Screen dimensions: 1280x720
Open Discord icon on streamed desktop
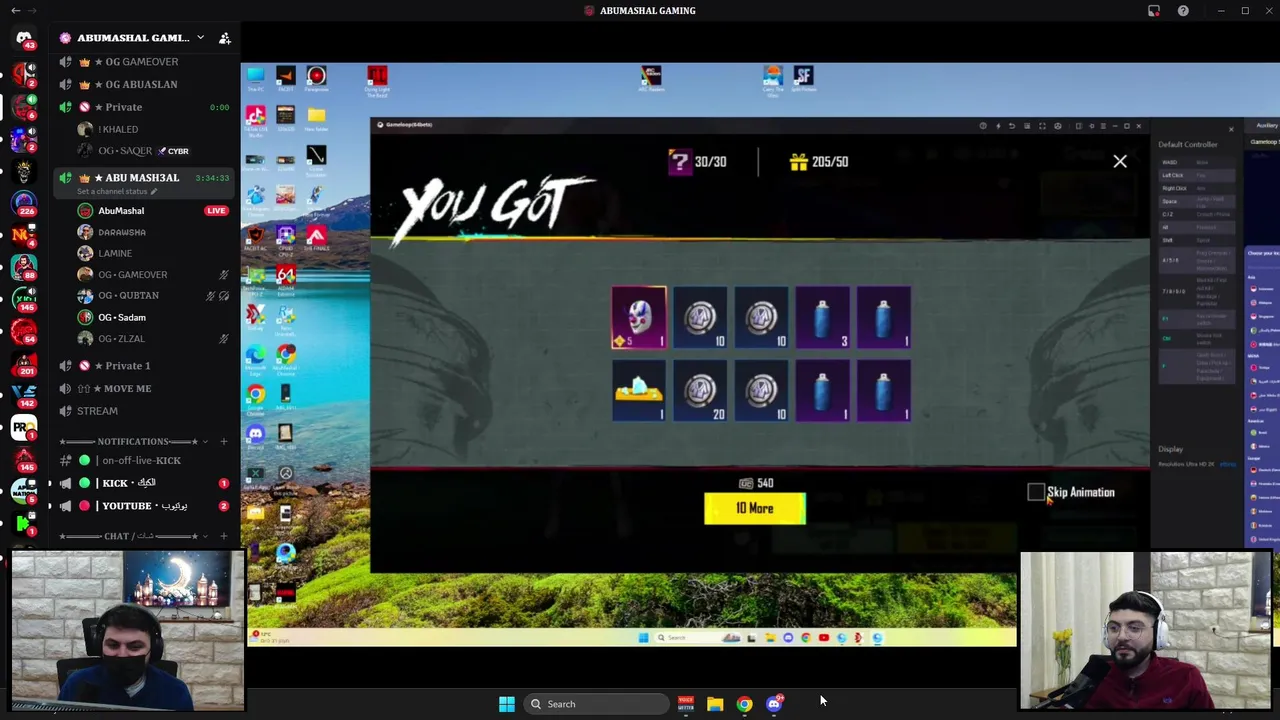coord(256,435)
